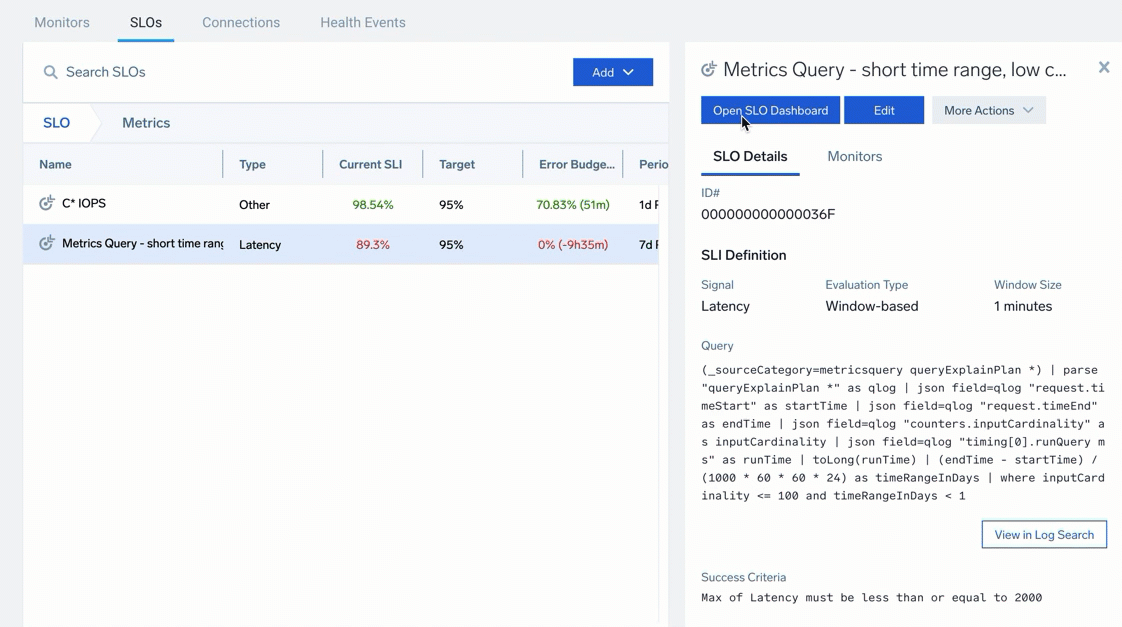Sort table by Name column header
The image size is (1122, 627).
56,164
